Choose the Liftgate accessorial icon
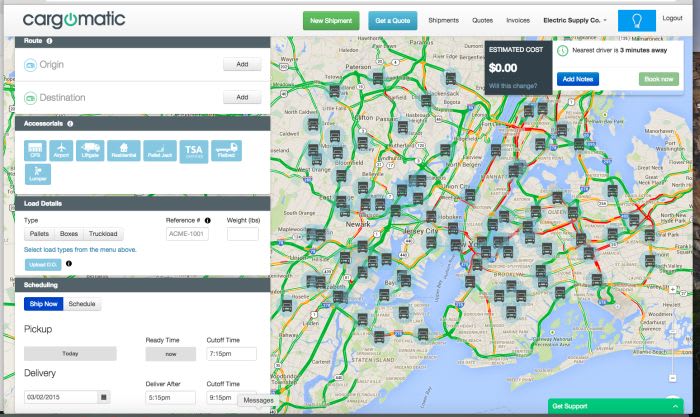 tap(91, 150)
